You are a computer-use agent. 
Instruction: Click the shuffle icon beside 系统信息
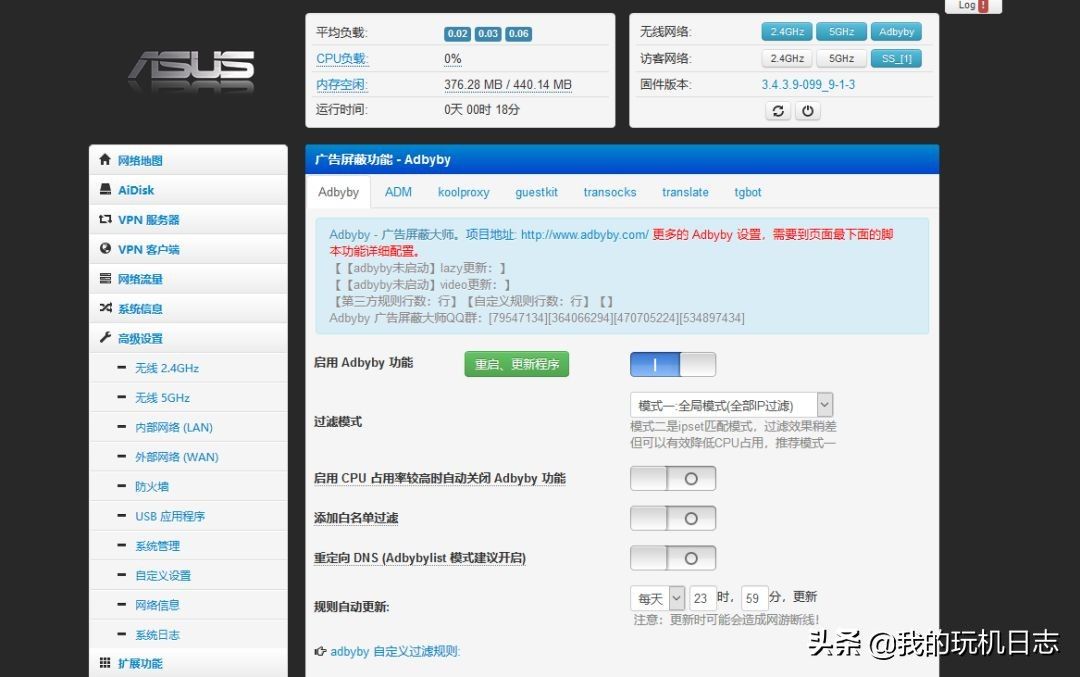click(105, 308)
